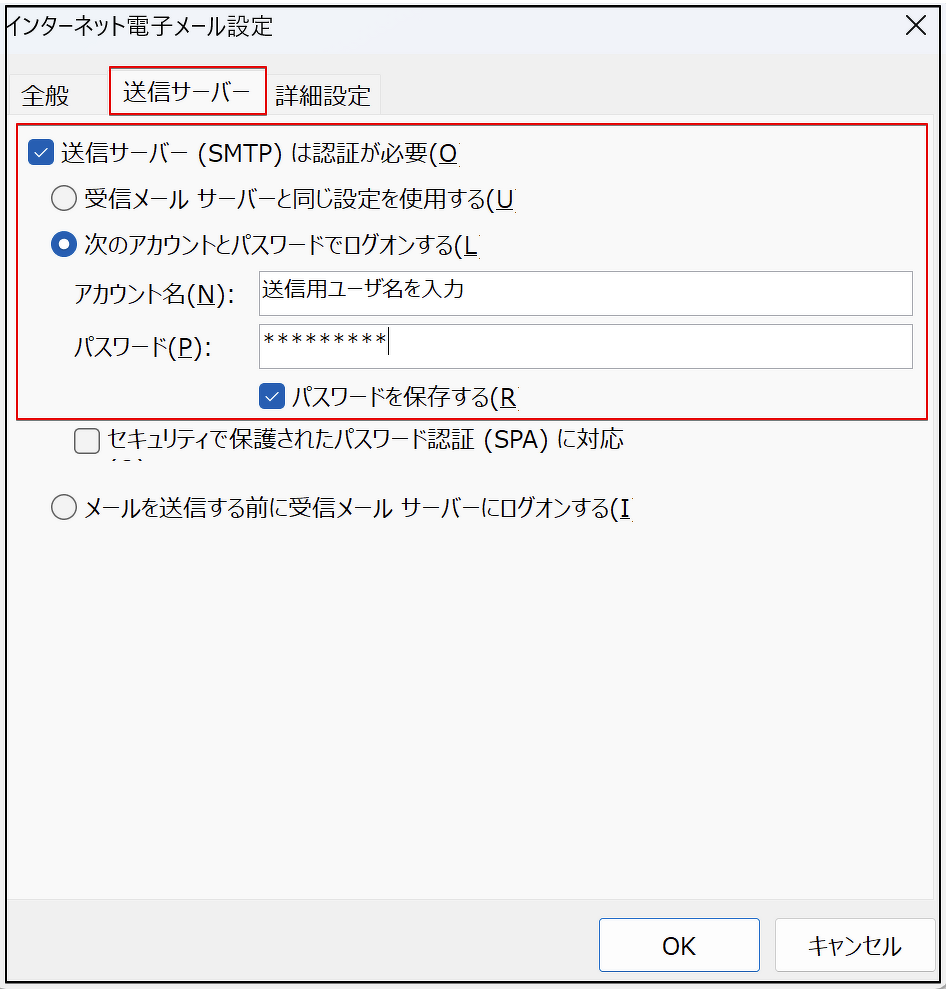Click the キャンセル button
The height and width of the screenshot is (989, 946).
(x=853, y=946)
